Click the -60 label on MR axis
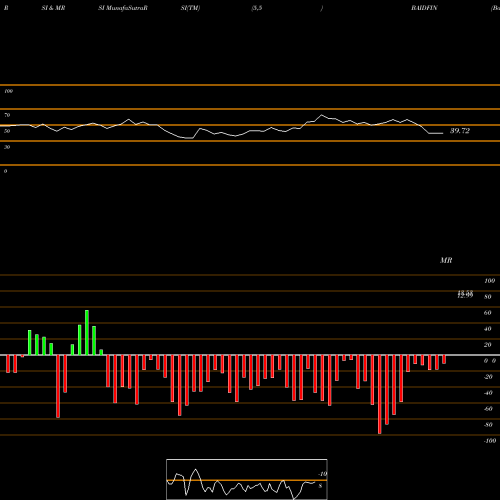Screen dimensions: 500x500 point(488,409)
